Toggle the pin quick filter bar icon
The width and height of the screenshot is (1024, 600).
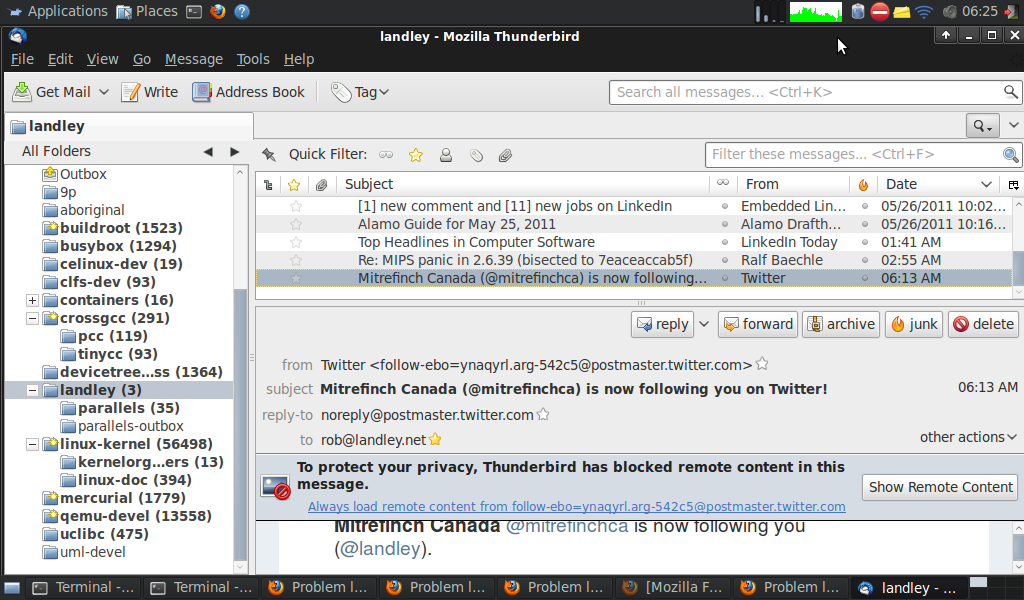pos(268,155)
